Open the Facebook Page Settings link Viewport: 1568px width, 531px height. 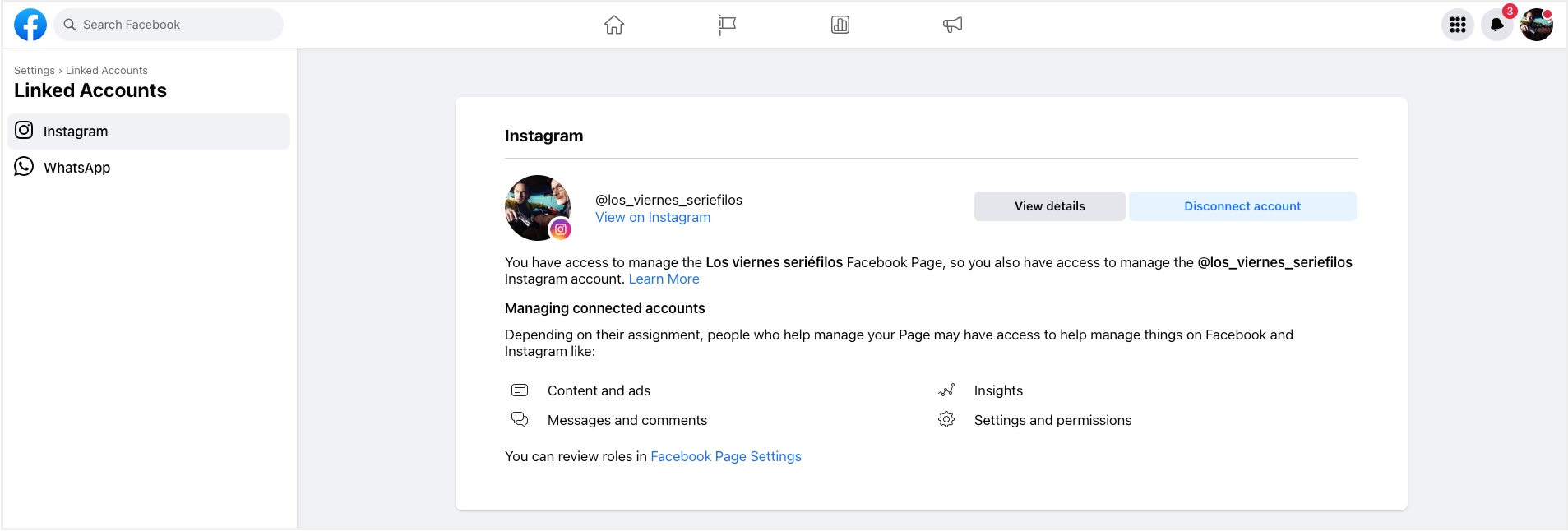[726, 456]
